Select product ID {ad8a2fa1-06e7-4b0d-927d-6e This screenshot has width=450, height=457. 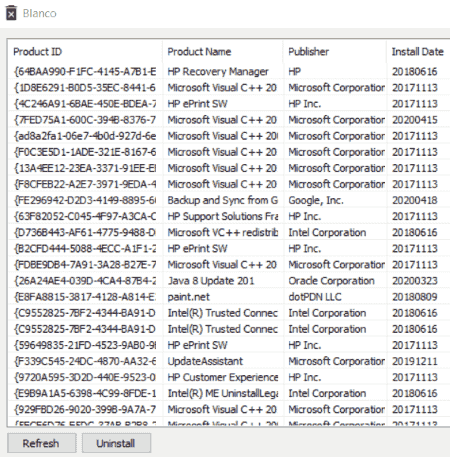pyautogui.click(x=85, y=136)
